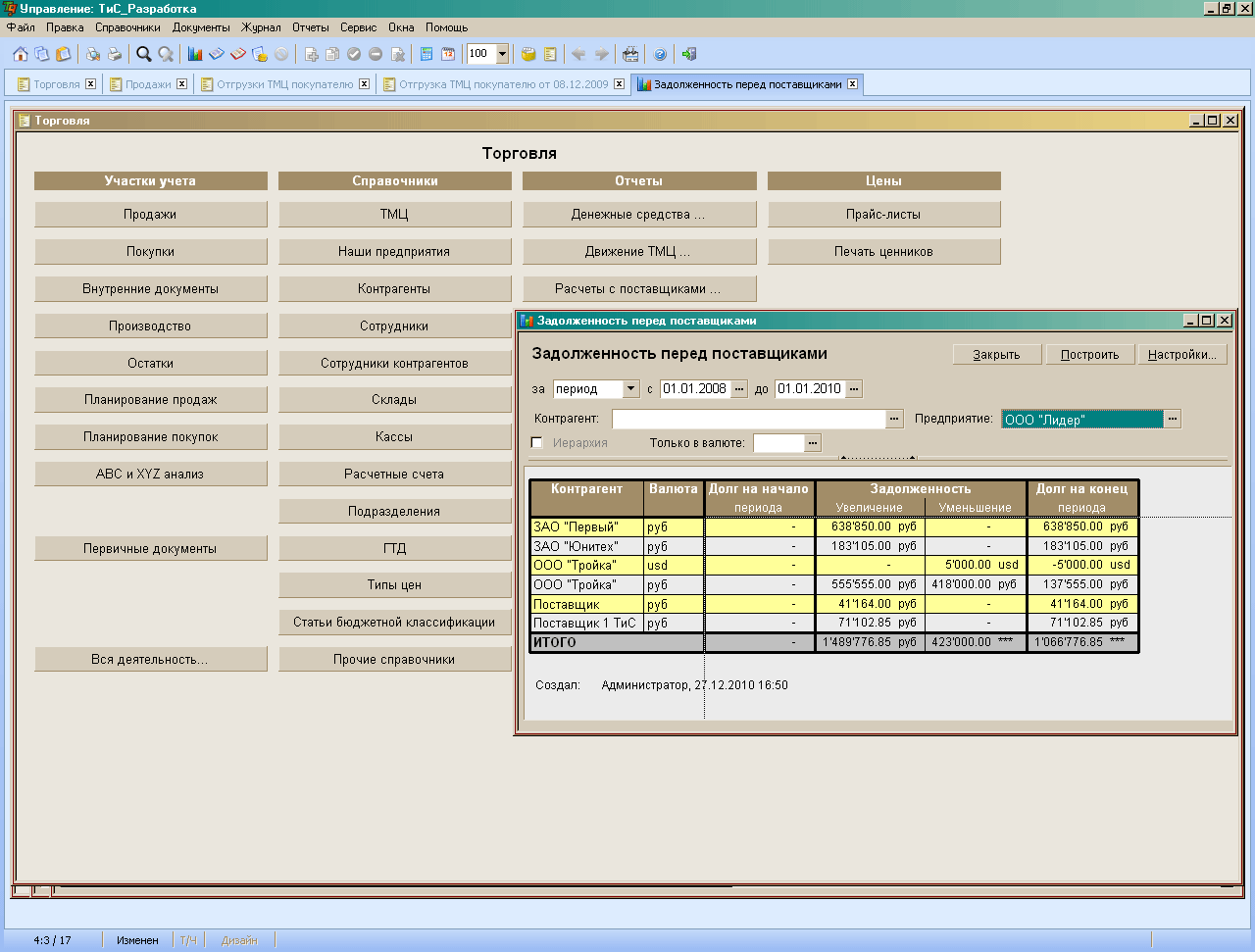This screenshot has width=1255, height=952.
Task: Open the Сервис menu
Action: click(x=359, y=27)
